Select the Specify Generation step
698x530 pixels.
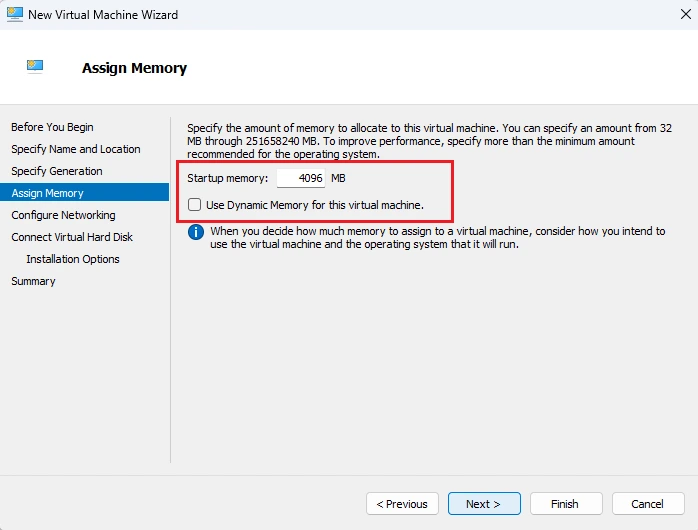pyautogui.click(x=57, y=171)
